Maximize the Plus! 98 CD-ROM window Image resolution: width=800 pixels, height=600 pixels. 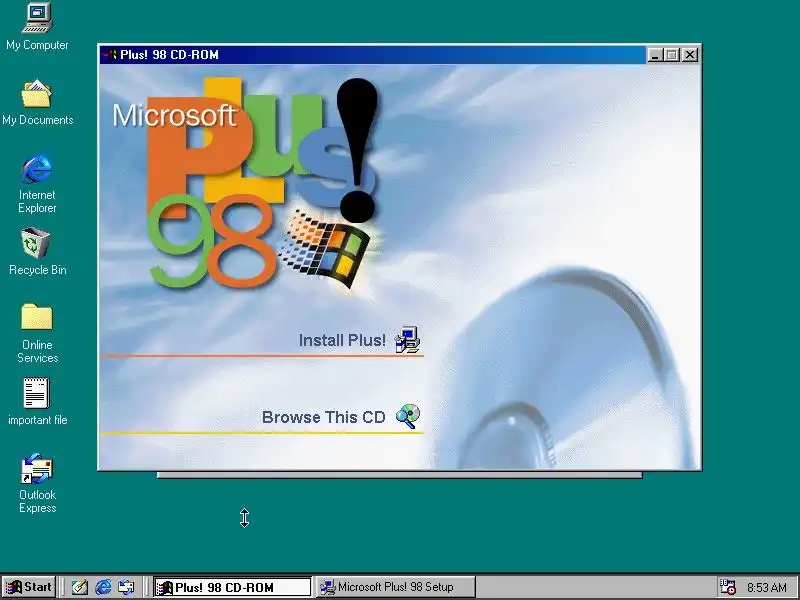click(x=672, y=55)
